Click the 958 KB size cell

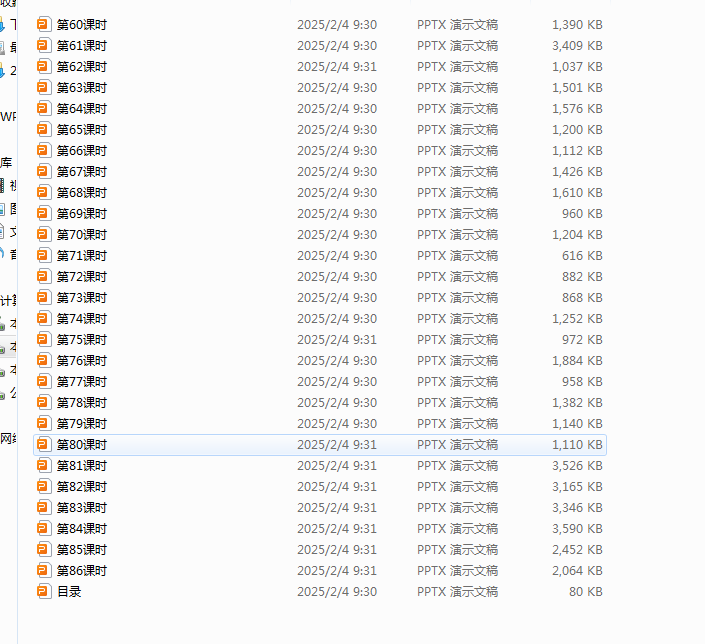click(x=582, y=381)
